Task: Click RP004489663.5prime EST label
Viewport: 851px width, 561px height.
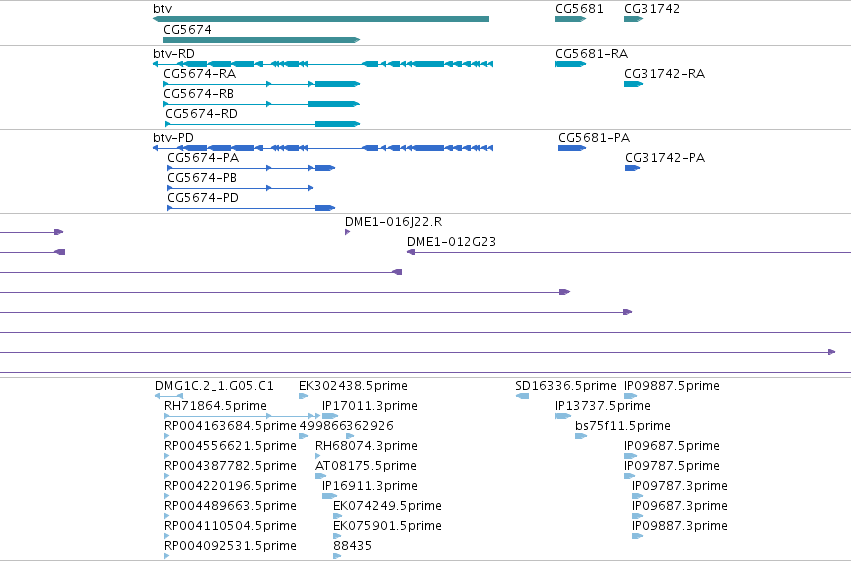Action: 230,506
